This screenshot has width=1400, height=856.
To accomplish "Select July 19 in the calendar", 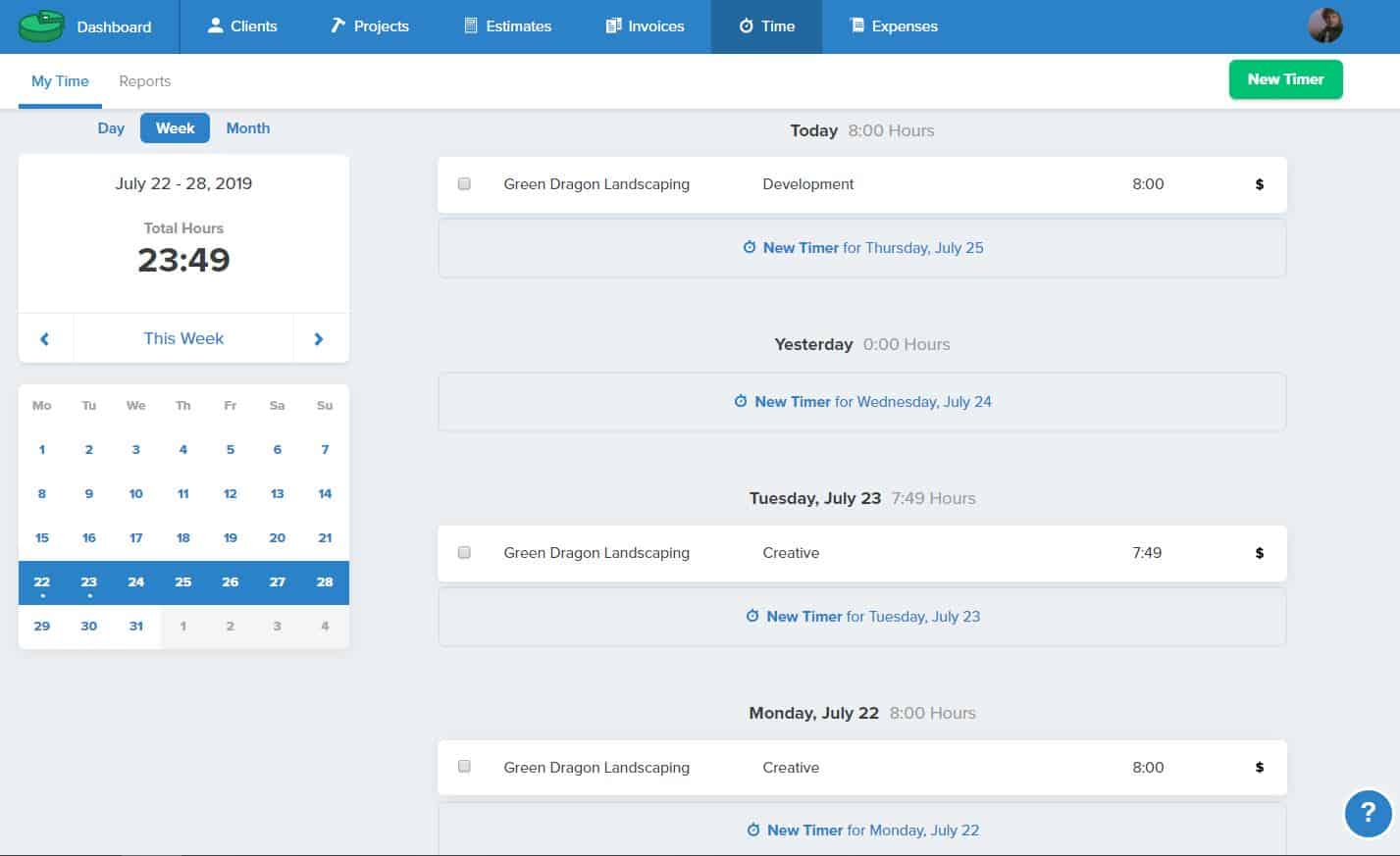I will pyautogui.click(x=231, y=538).
